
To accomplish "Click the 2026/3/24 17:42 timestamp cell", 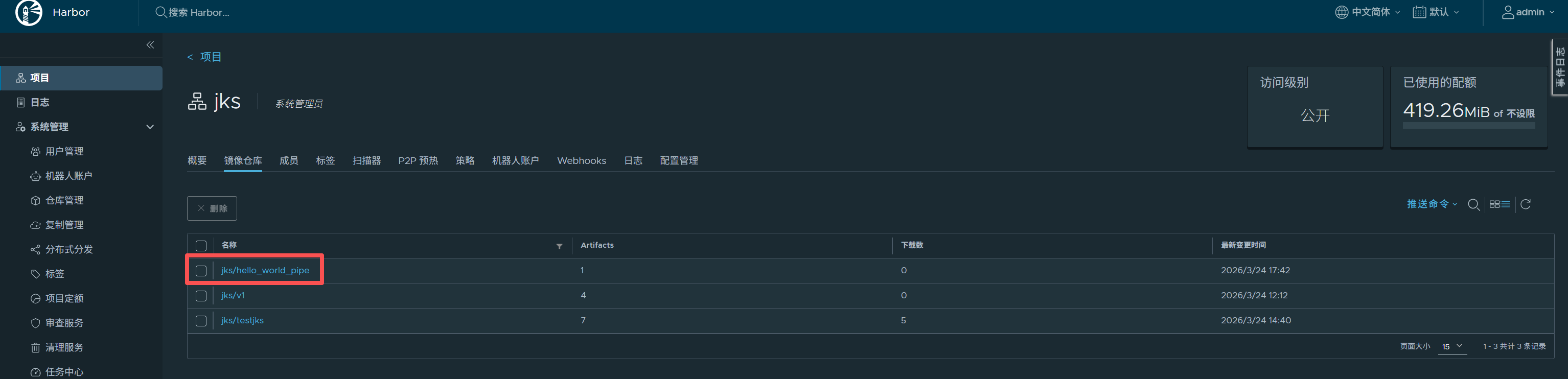I will tap(1255, 270).
